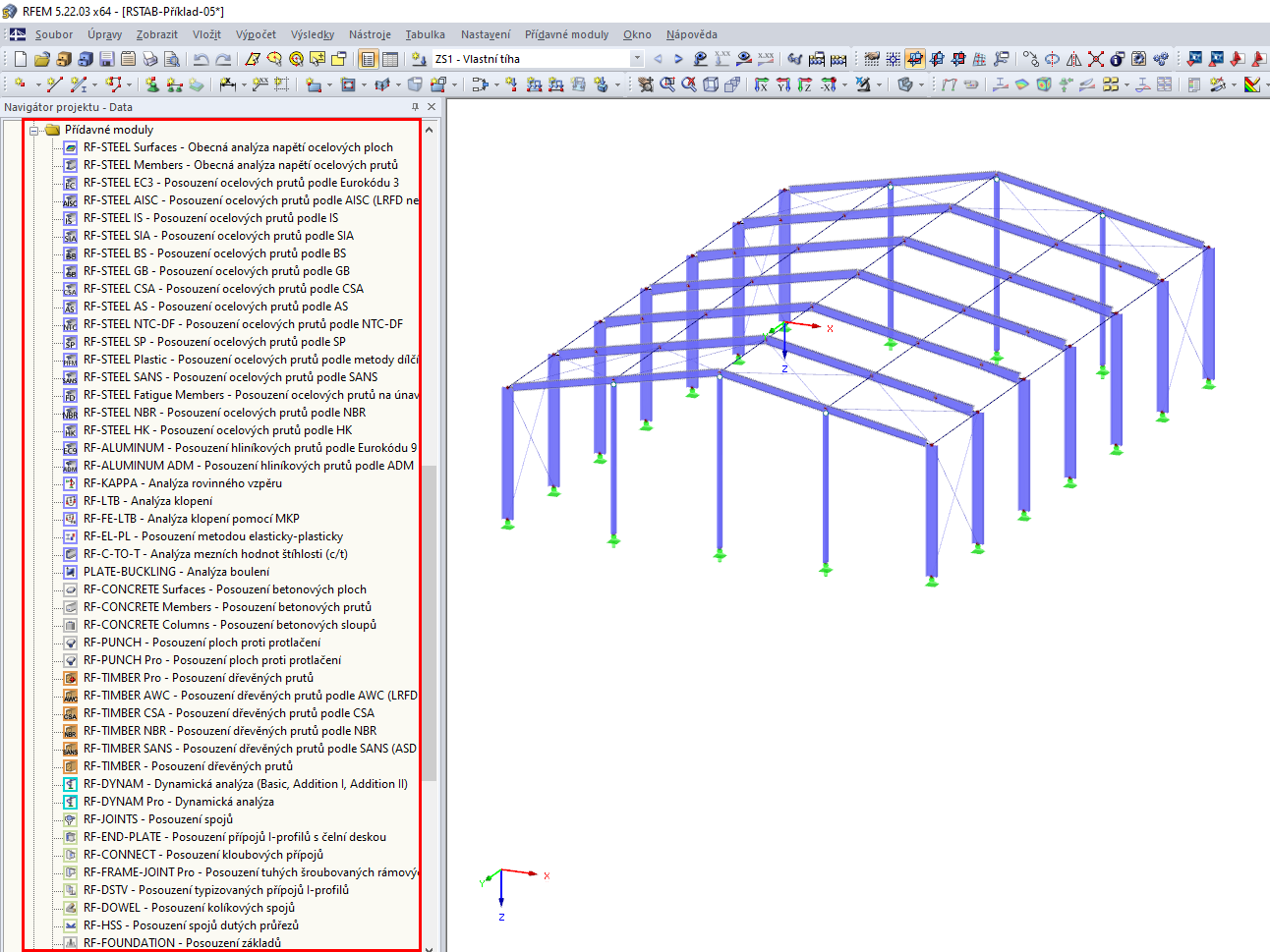This screenshot has height=952, width=1270.
Task: Select the new line tool icon
Action: click(54, 84)
